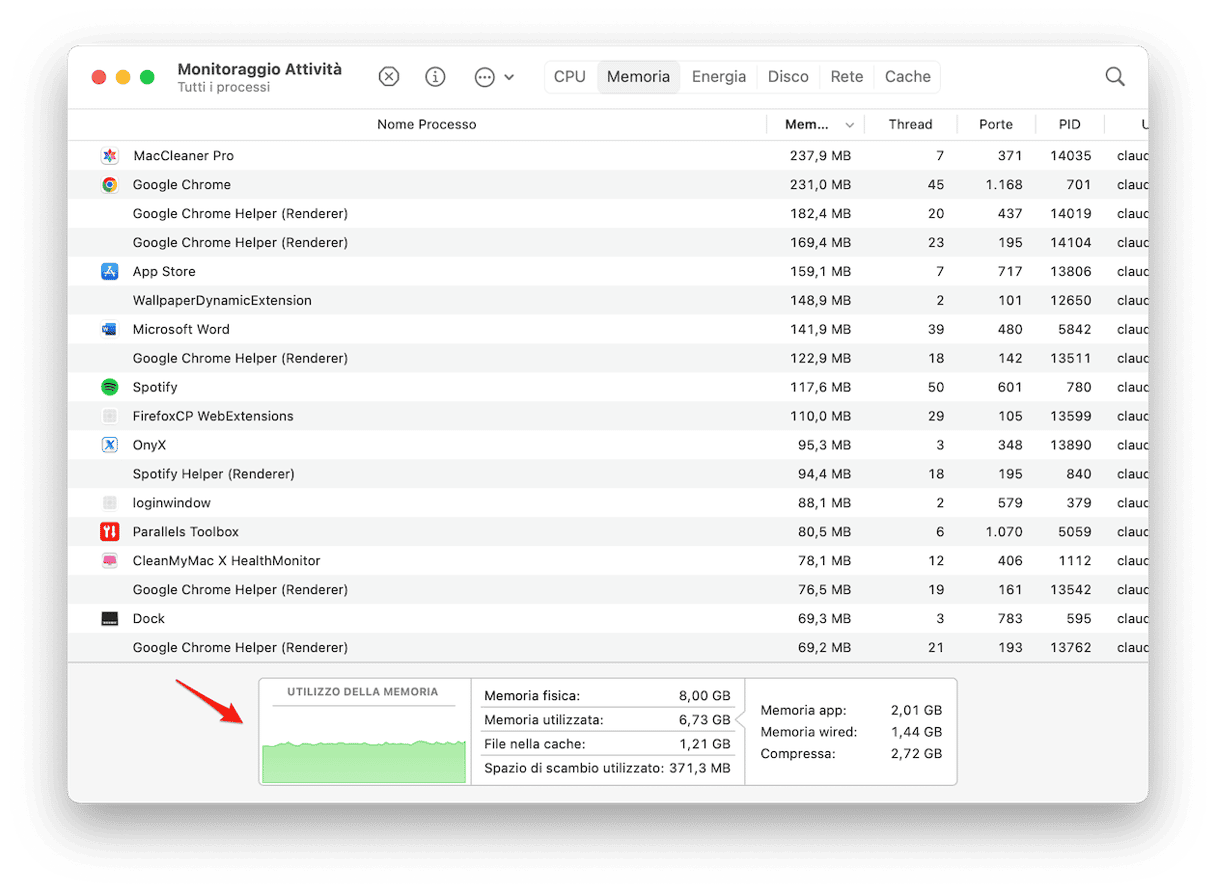
Task: Select the App Store app icon
Action: click(110, 272)
